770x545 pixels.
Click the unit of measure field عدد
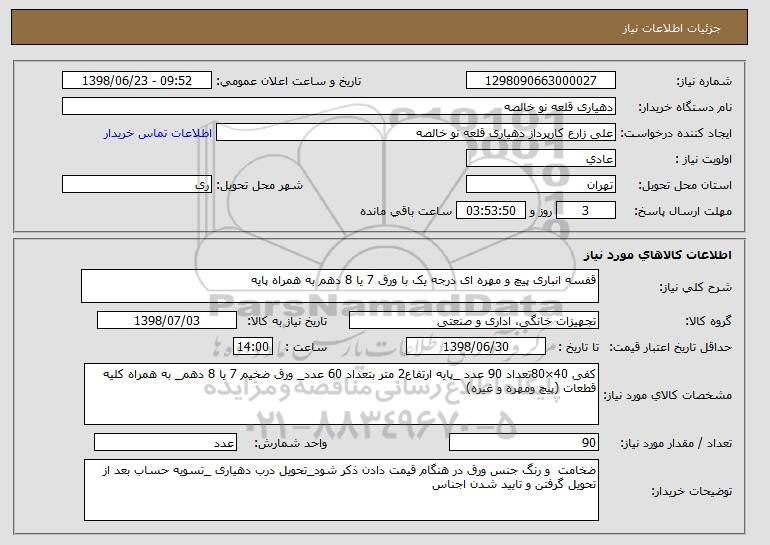point(165,442)
